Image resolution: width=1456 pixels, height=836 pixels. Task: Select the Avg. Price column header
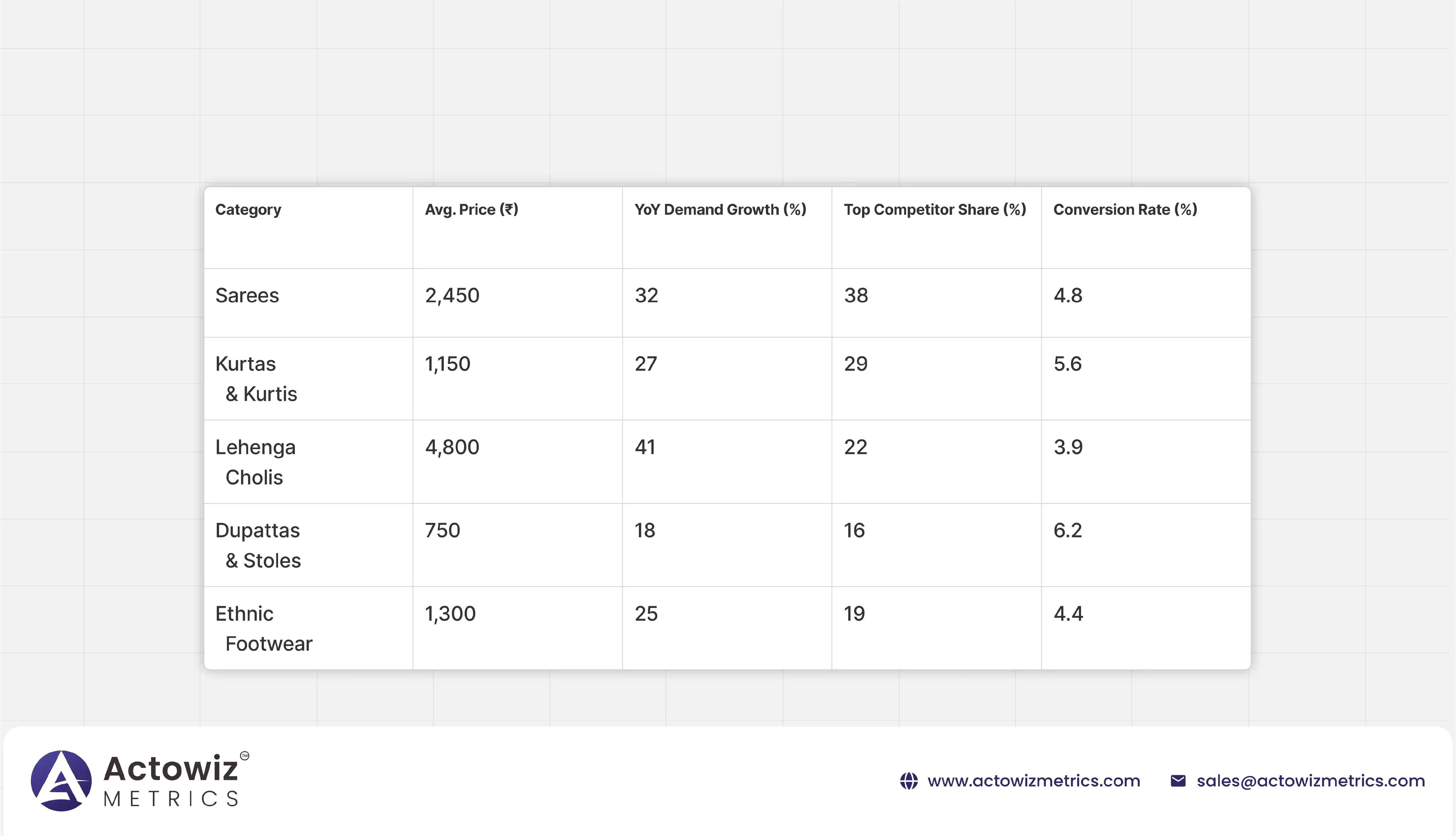click(x=471, y=209)
